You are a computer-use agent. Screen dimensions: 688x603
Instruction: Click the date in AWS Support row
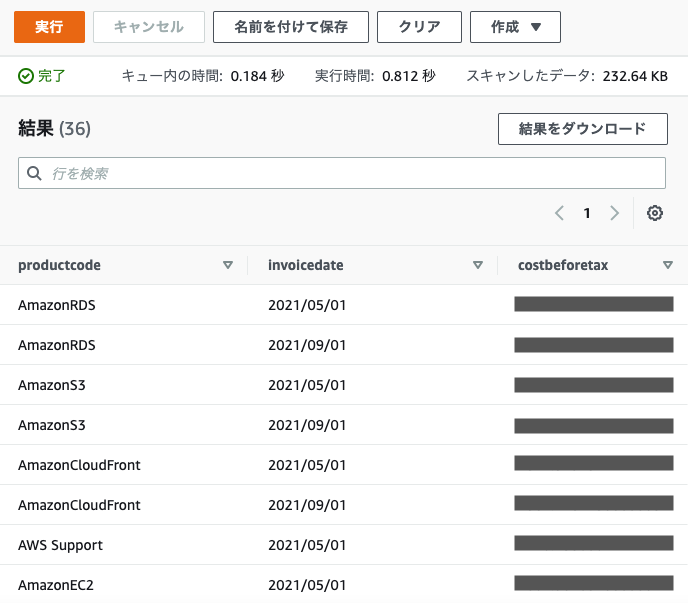tap(307, 545)
